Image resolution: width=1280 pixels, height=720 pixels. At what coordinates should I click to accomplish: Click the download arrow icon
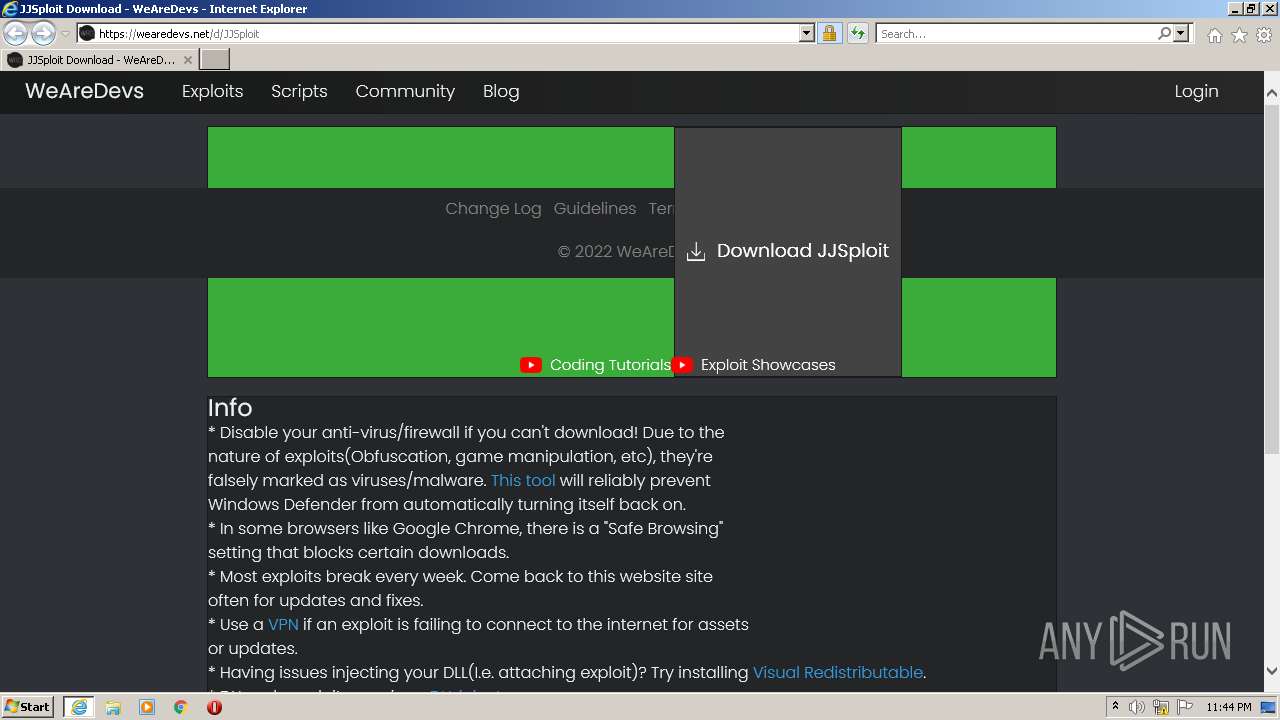(696, 251)
